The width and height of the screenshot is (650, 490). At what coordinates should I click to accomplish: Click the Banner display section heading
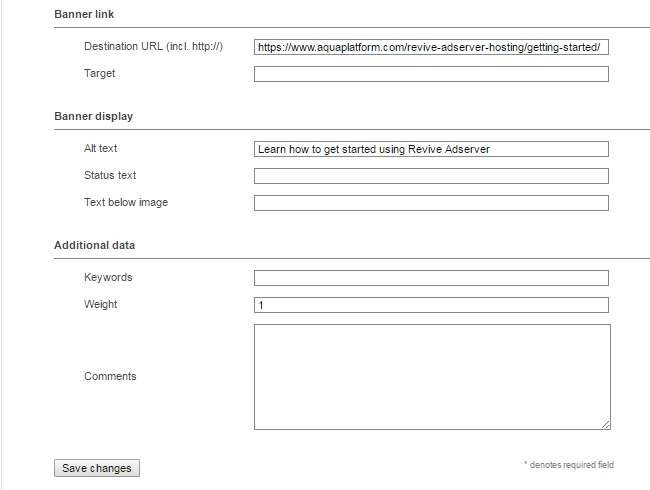(94, 116)
